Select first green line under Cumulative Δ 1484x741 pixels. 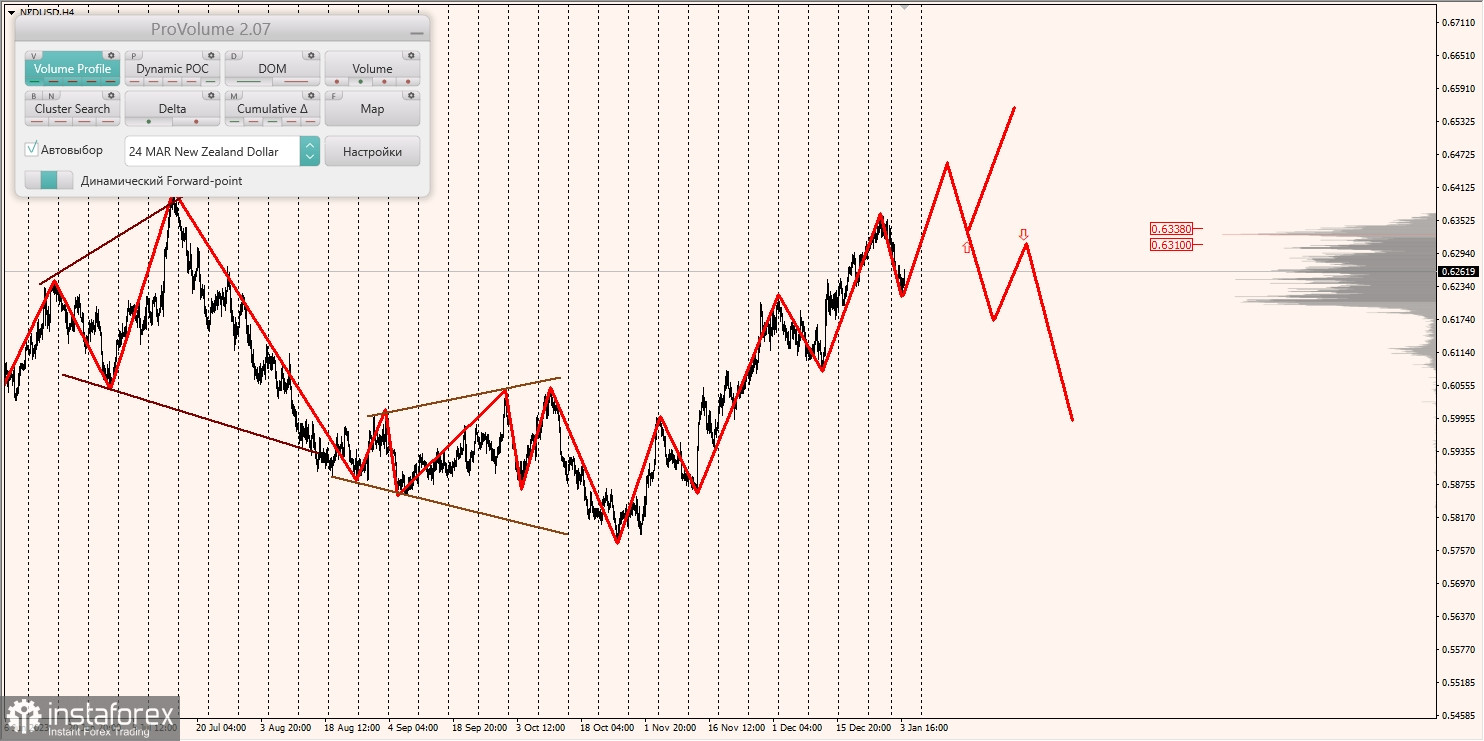pyautogui.click(x=234, y=122)
